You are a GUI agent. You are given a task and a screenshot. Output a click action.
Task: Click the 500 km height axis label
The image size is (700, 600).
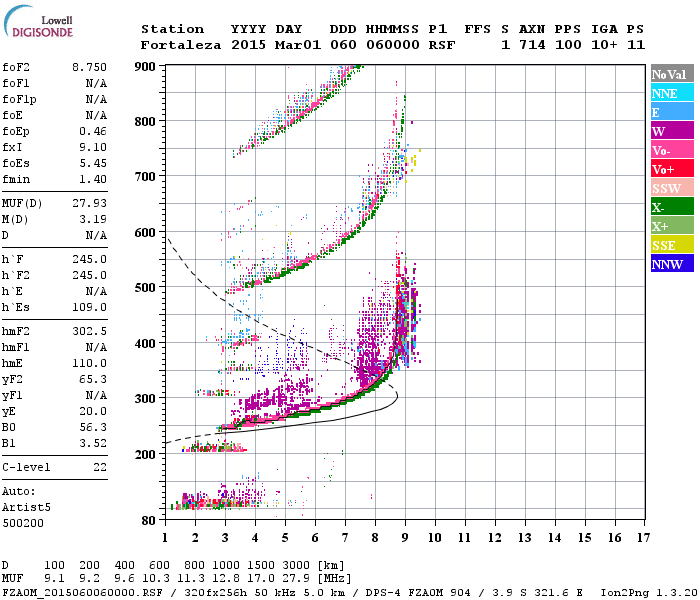(x=145, y=288)
